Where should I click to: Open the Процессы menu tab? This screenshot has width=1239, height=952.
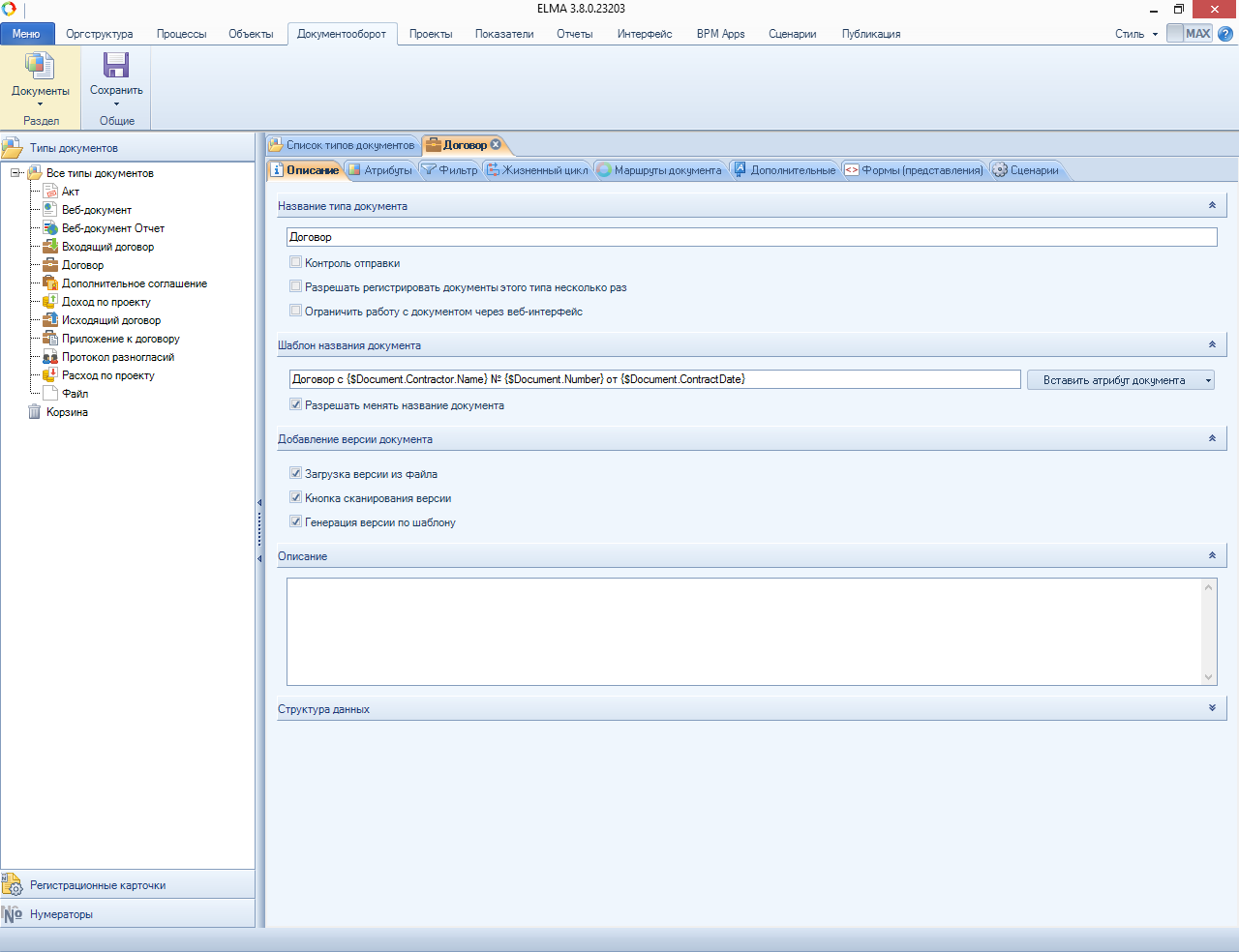(181, 34)
